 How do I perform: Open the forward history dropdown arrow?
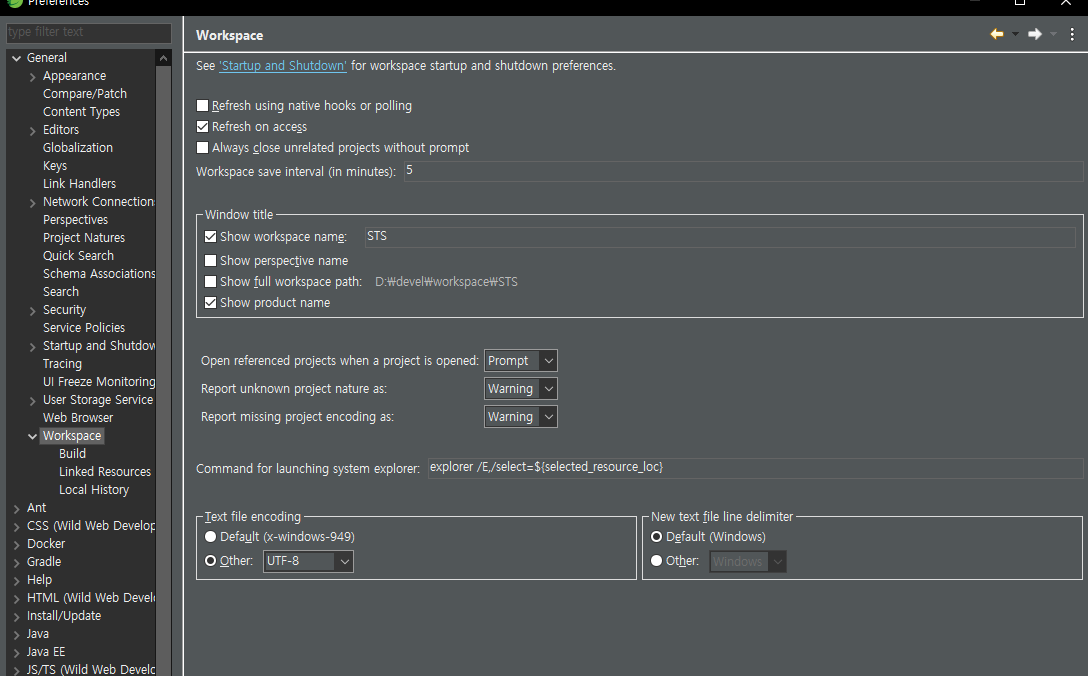tap(1053, 34)
